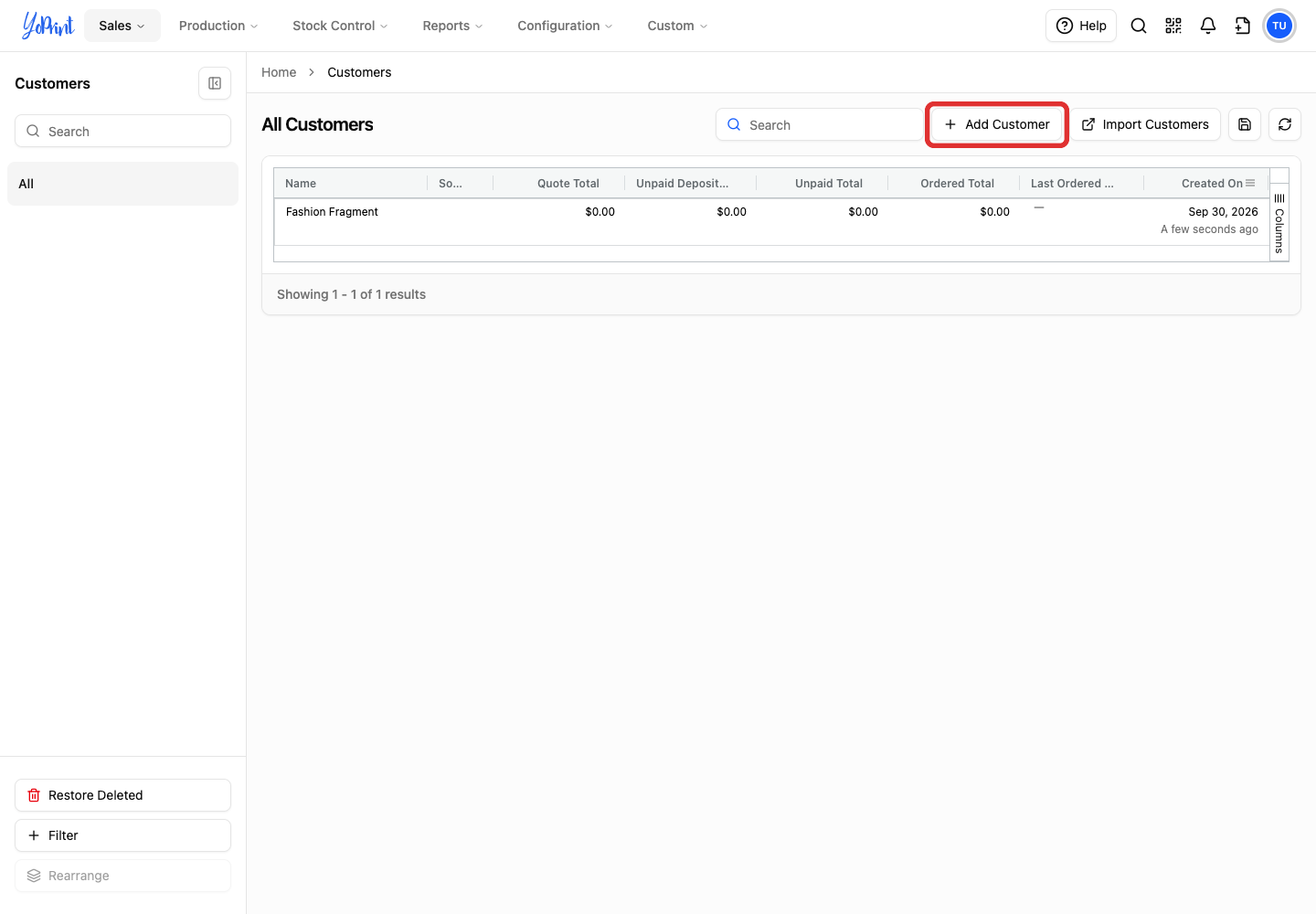Image resolution: width=1316 pixels, height=914 pixels.
Task: Open the Help button
Action: click(1081, 26)
